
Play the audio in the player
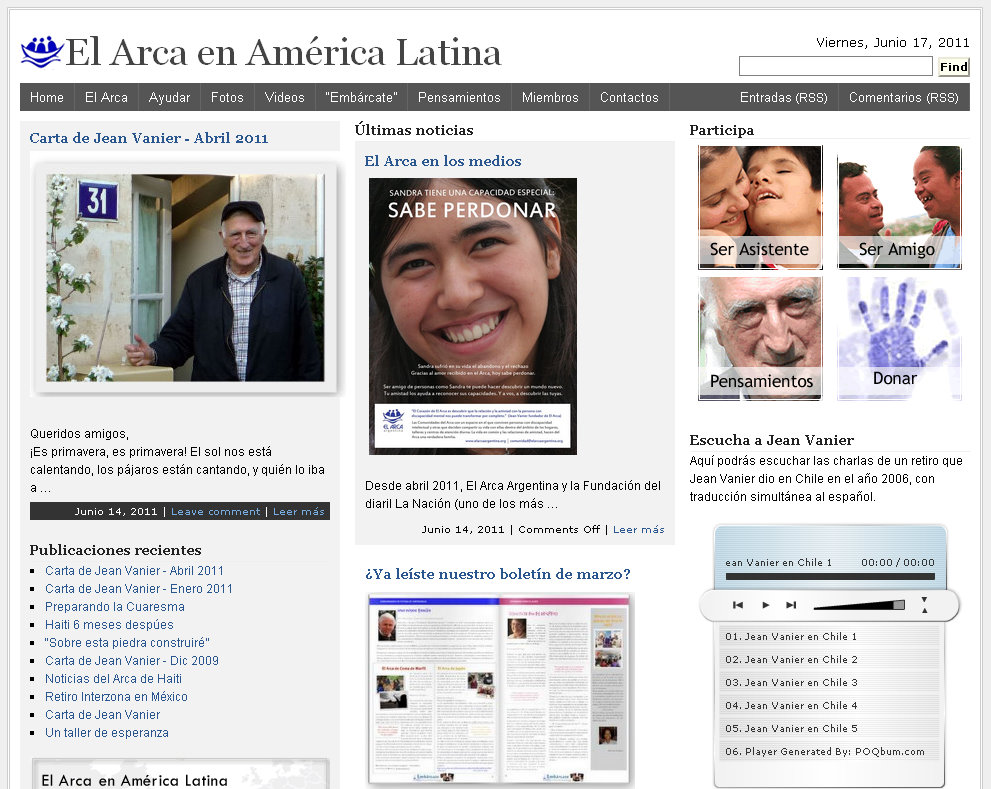[765, 605]
